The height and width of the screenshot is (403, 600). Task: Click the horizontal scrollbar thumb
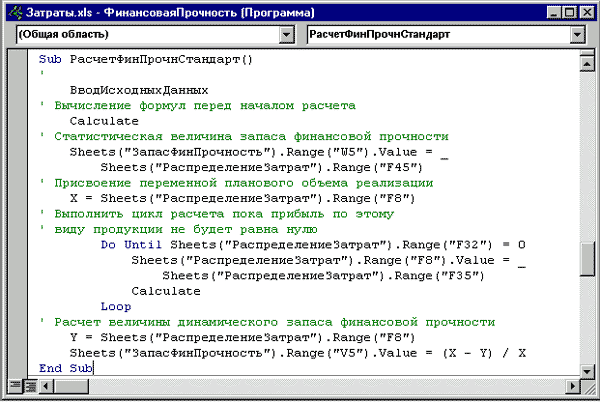coord(71,385)
